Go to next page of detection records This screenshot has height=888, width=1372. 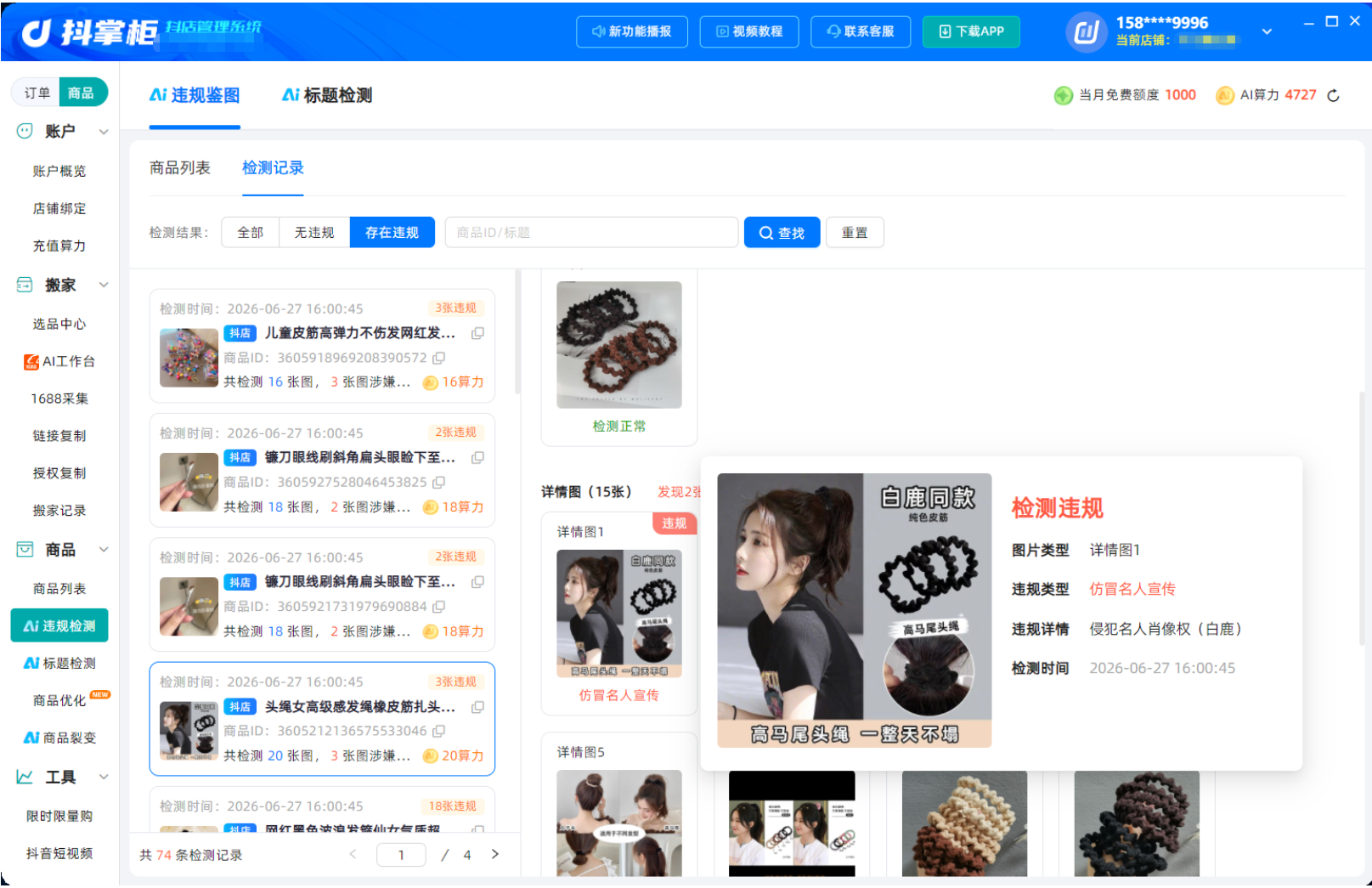(x=495, y=854)
